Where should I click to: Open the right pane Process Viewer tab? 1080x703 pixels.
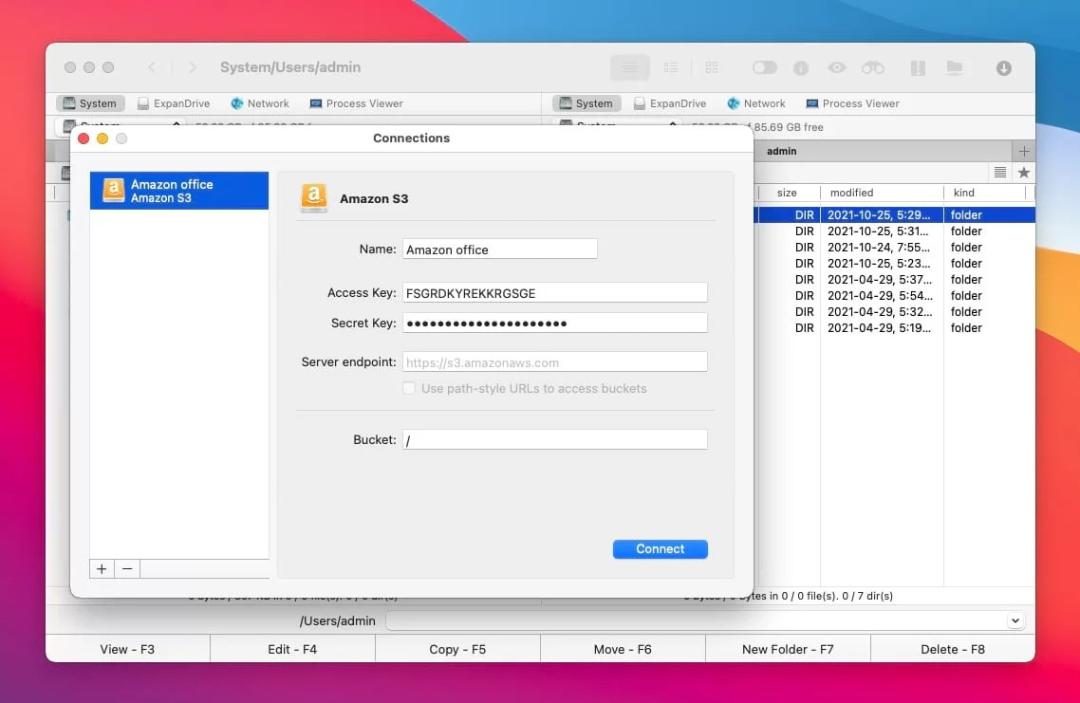853,103
